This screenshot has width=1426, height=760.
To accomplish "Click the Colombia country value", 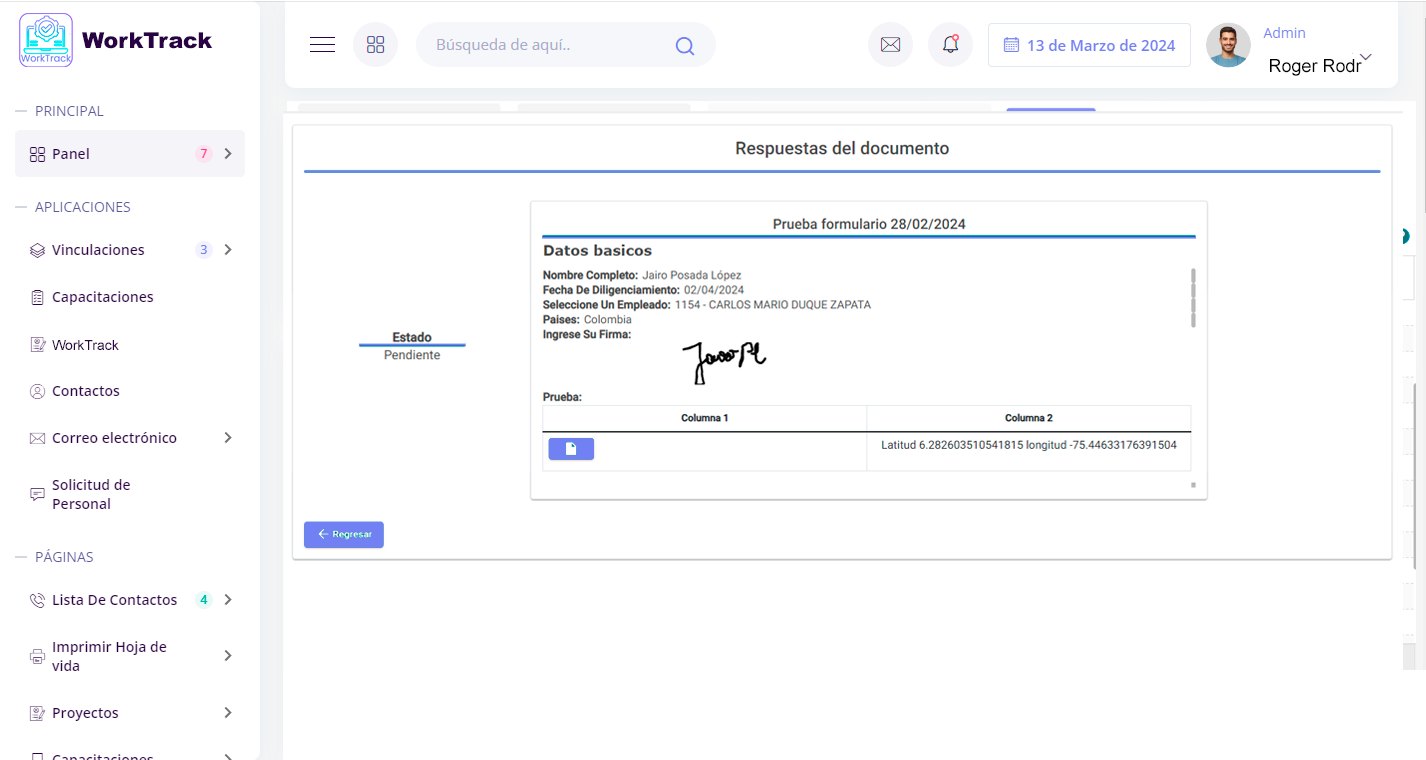I will coord(608,320).
